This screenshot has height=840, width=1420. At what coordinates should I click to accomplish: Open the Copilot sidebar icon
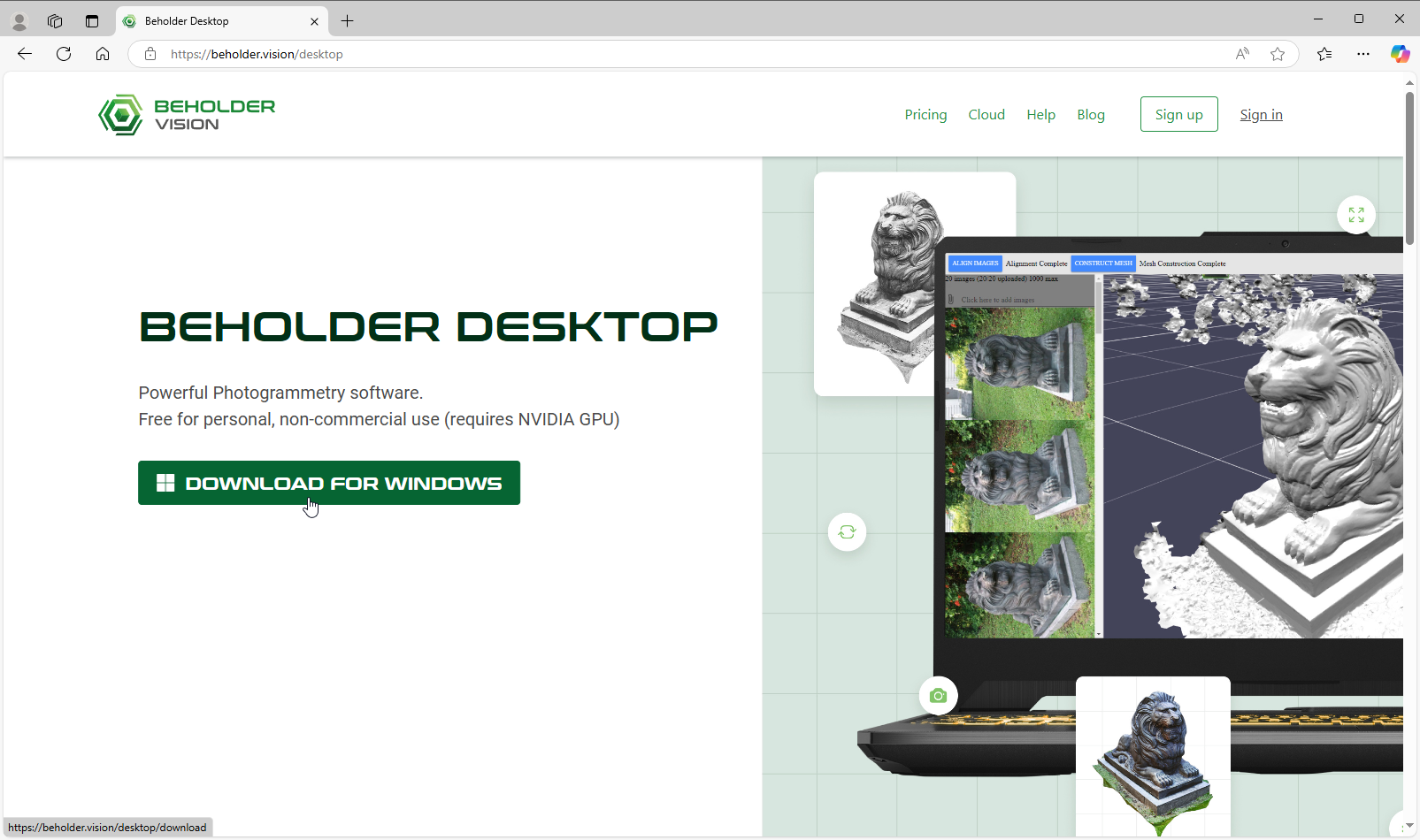1400,54
